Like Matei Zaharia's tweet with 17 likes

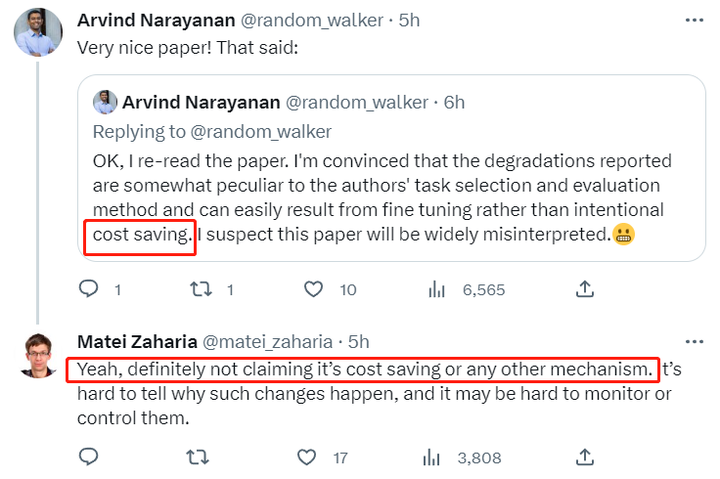[x=307, y=457]
